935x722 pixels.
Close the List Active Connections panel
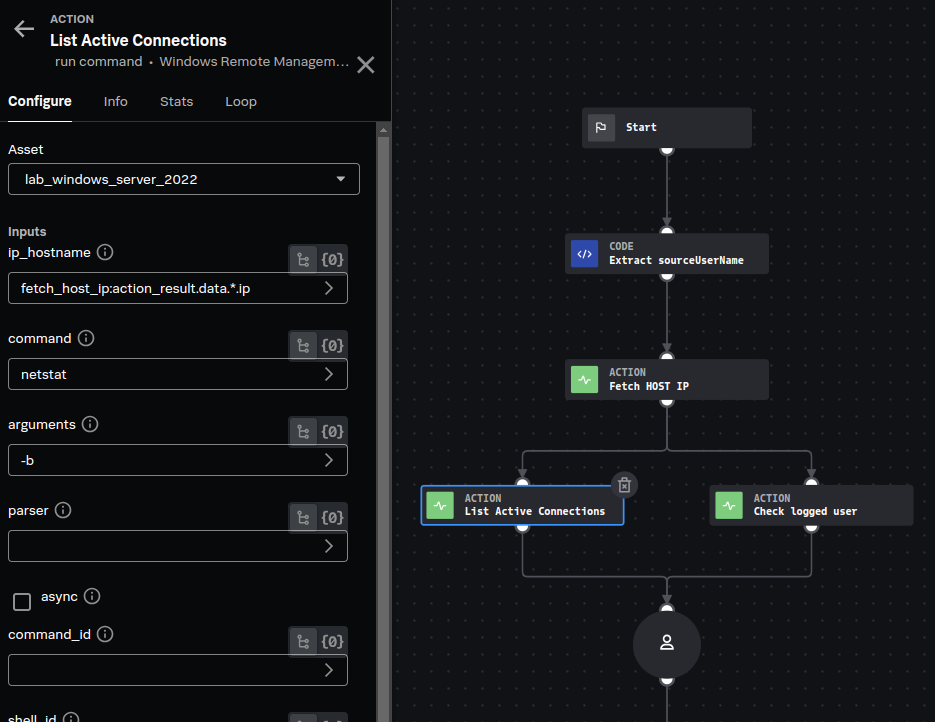click(366, 65)
